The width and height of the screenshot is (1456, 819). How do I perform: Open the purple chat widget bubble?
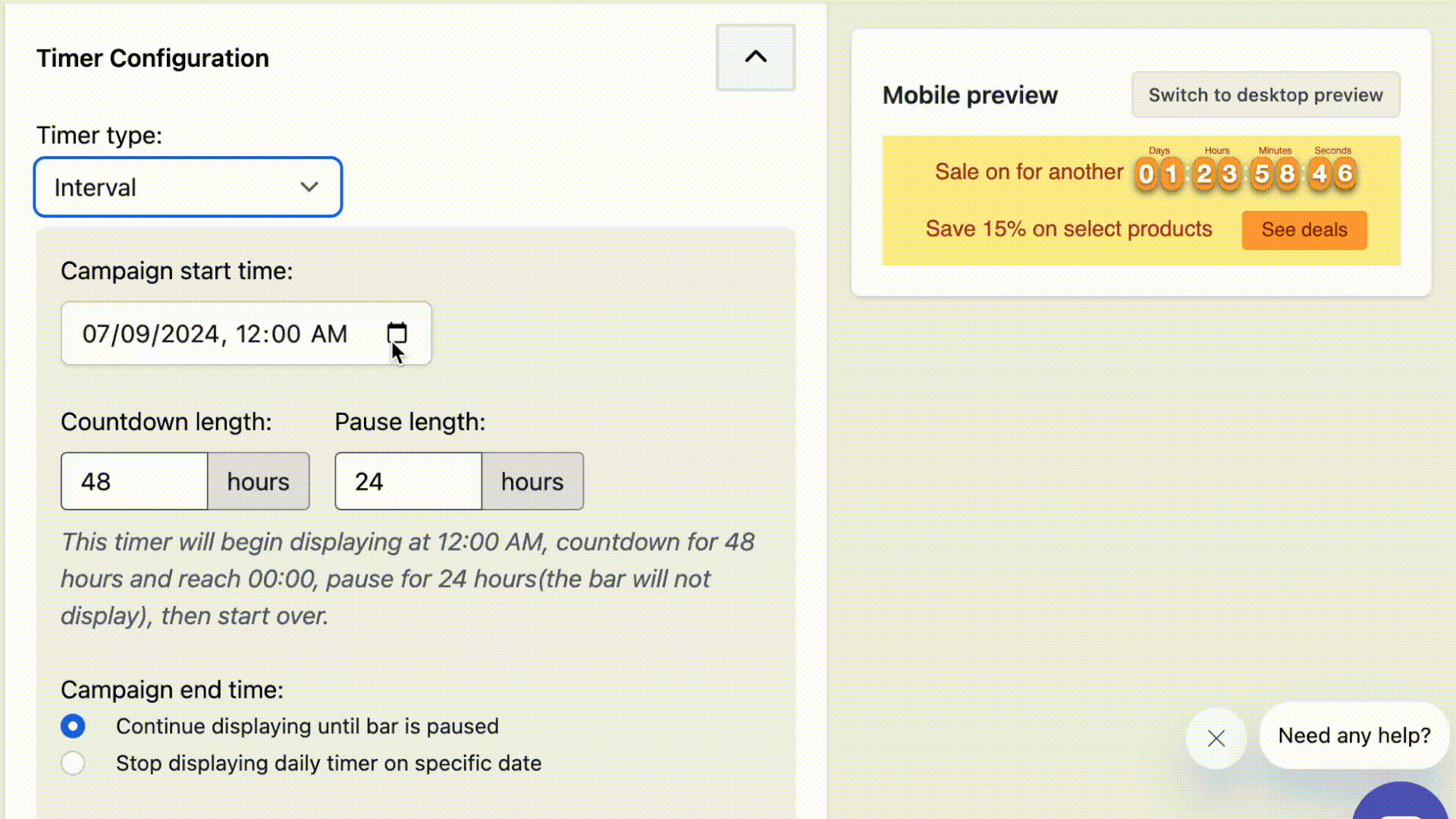[1401, 801]
